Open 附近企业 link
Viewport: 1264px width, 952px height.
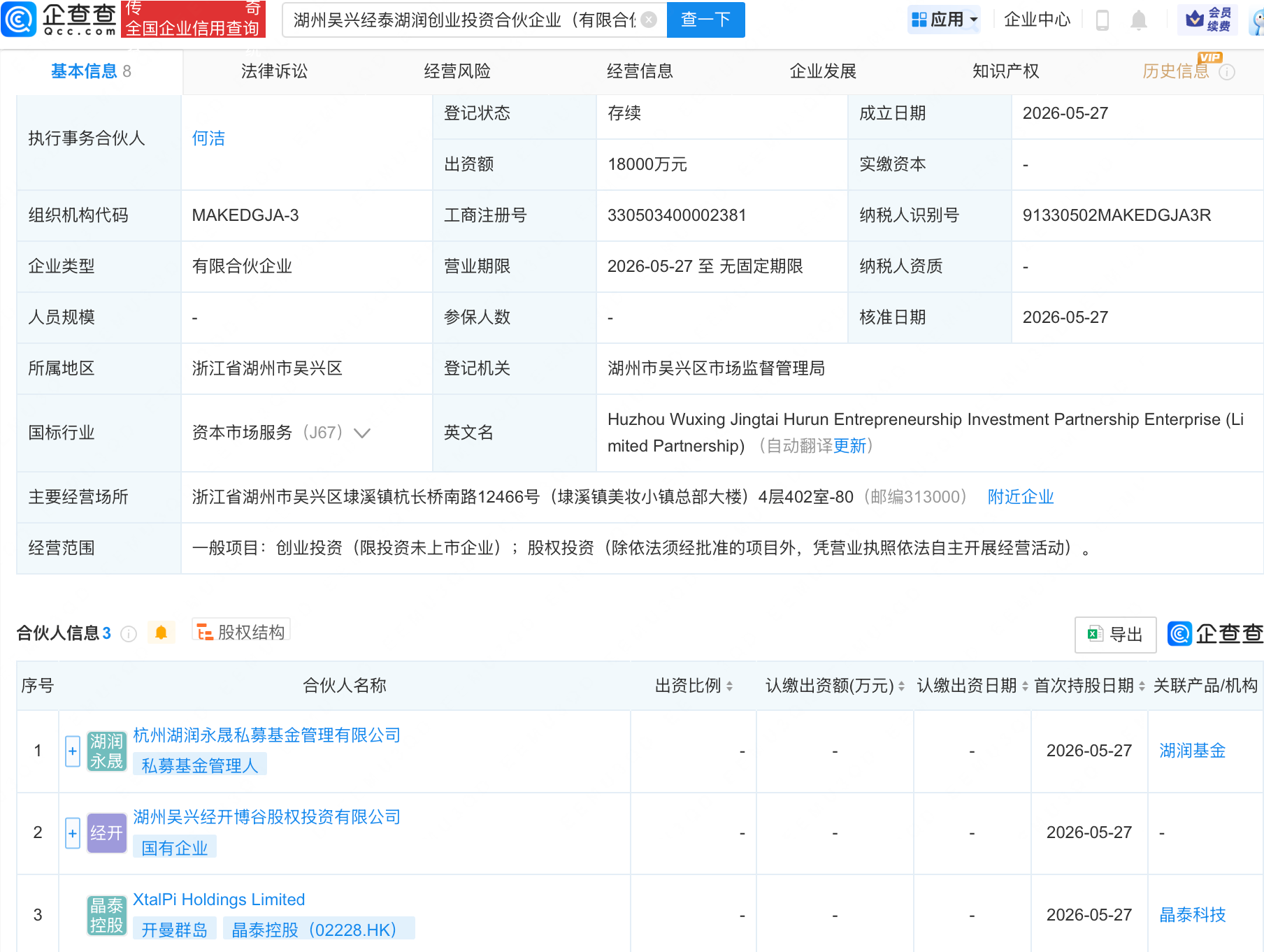1021,497
